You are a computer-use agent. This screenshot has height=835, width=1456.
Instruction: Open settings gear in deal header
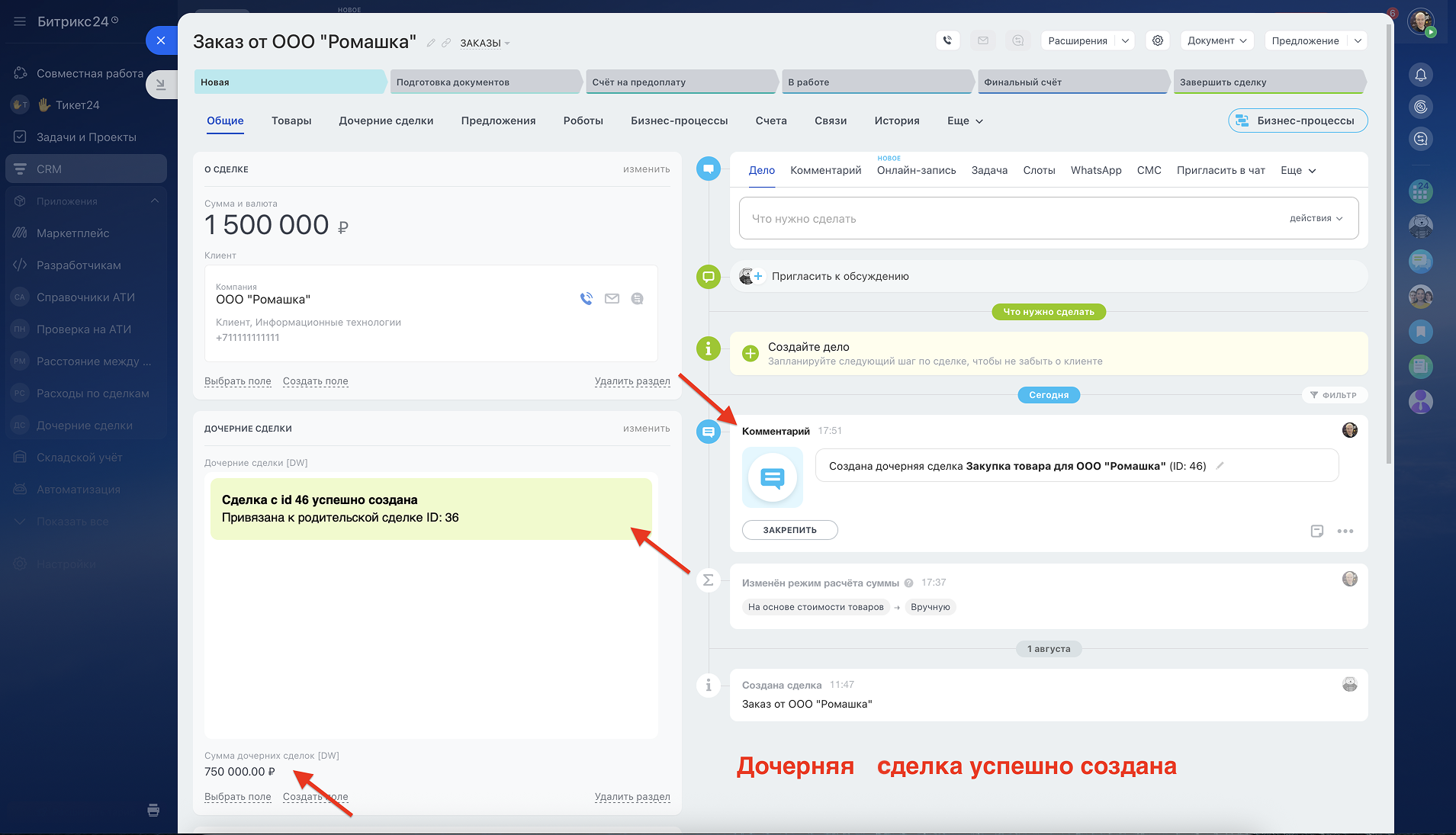click(1158, 40)
